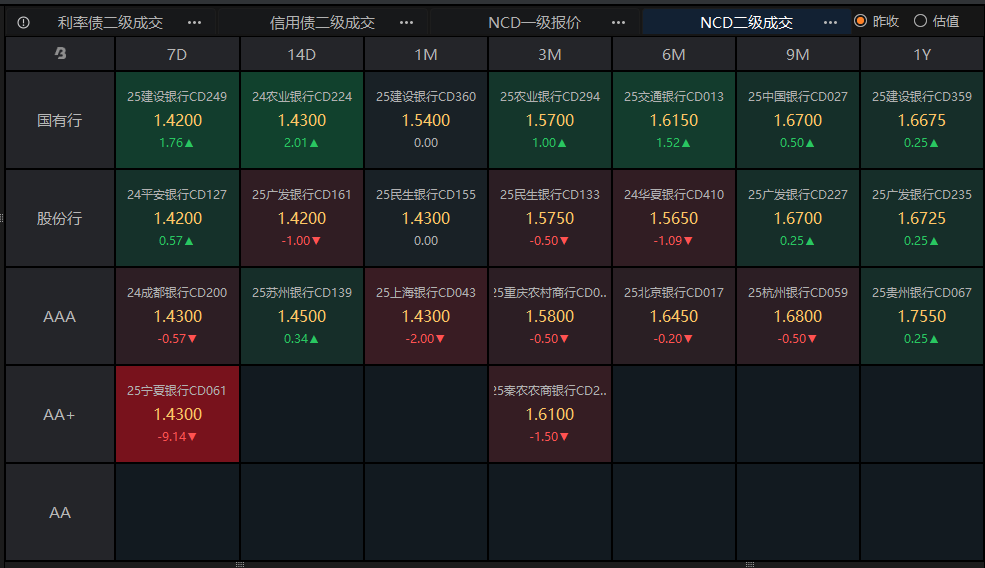This screenshot has height=568, width=985.
Task: Click the logo icon in the table header corner
Action: 60,55
